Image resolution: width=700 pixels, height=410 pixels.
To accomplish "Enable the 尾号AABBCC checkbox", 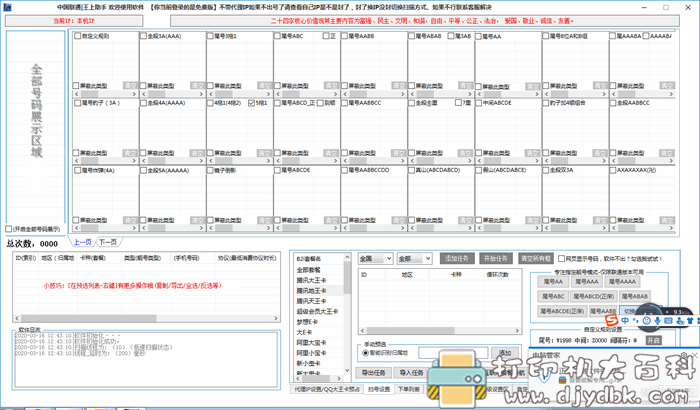I will (345, 103).
